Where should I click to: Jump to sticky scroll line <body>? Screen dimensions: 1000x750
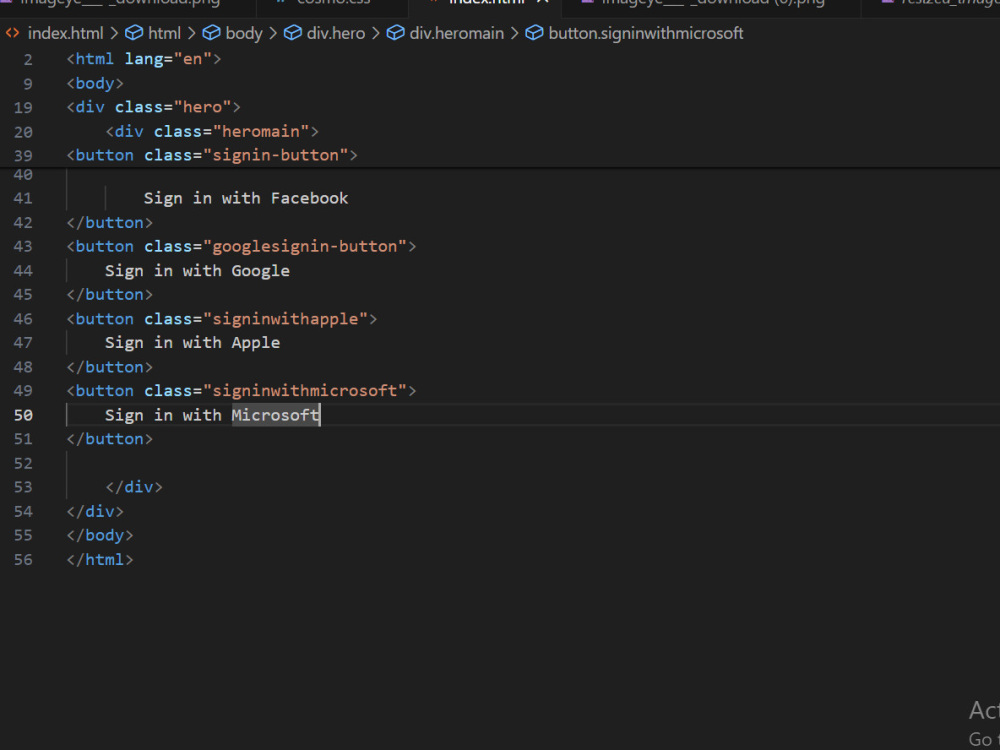pyautogui.click(x=95, y=84)
